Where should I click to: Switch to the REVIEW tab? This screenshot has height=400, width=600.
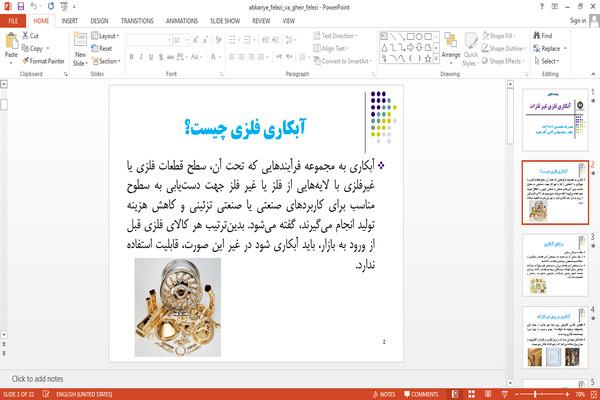pyautogui.click(x=261, y=21)
